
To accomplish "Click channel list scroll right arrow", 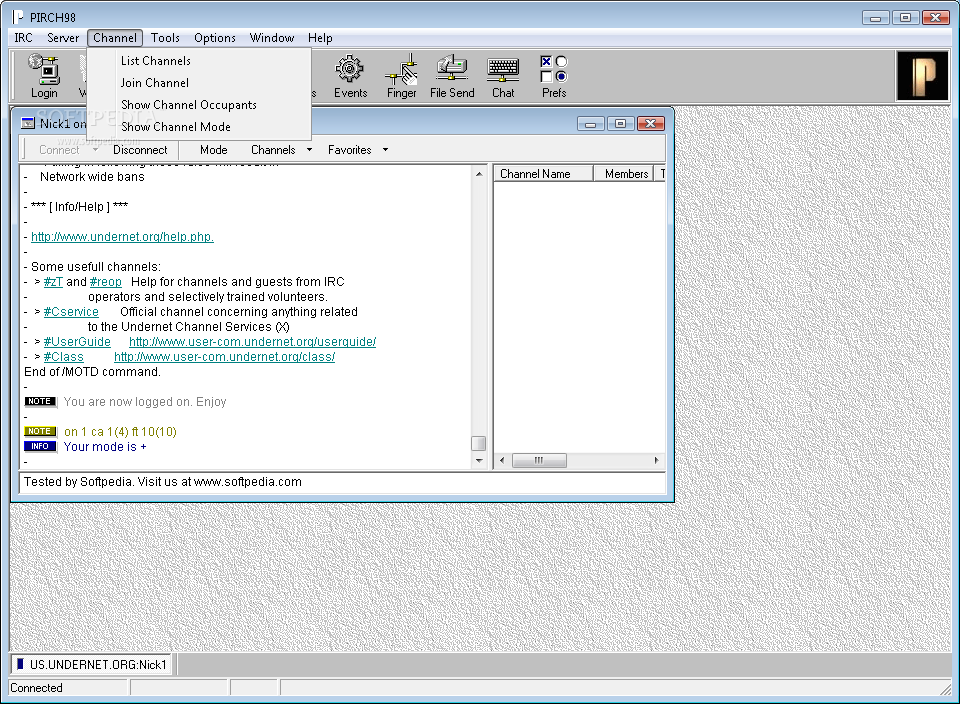I will tap(656, 460).
